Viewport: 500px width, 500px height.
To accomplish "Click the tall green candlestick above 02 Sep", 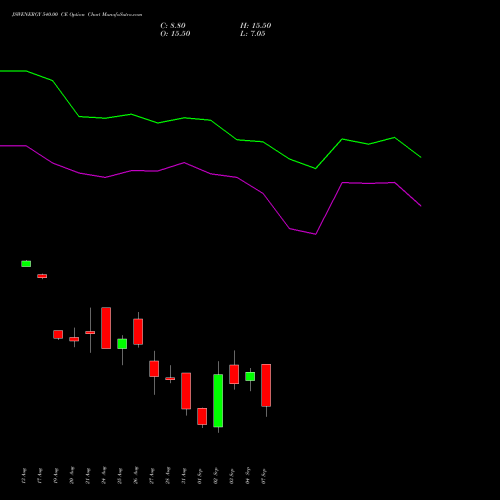I will coord(218,401).
